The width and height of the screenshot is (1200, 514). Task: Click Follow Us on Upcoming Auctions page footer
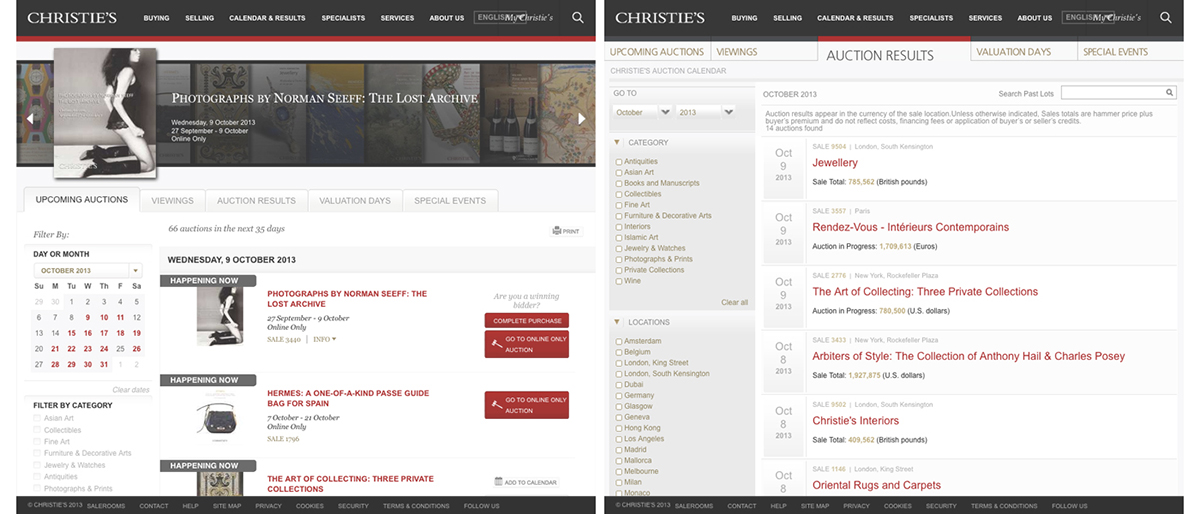[481, 506]
